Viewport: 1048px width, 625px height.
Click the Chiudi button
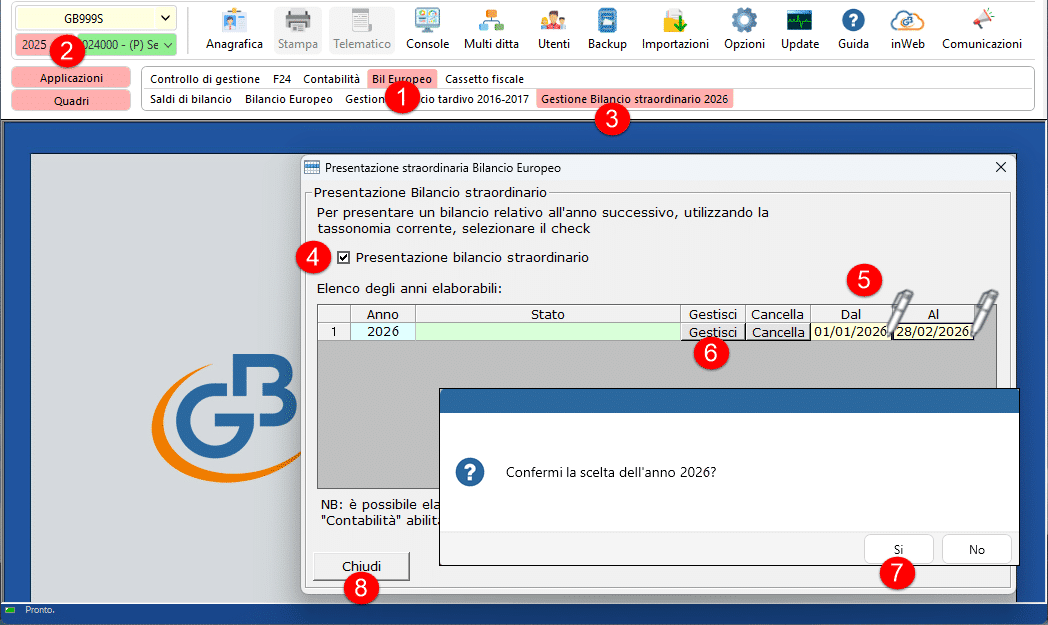(362, 566)
